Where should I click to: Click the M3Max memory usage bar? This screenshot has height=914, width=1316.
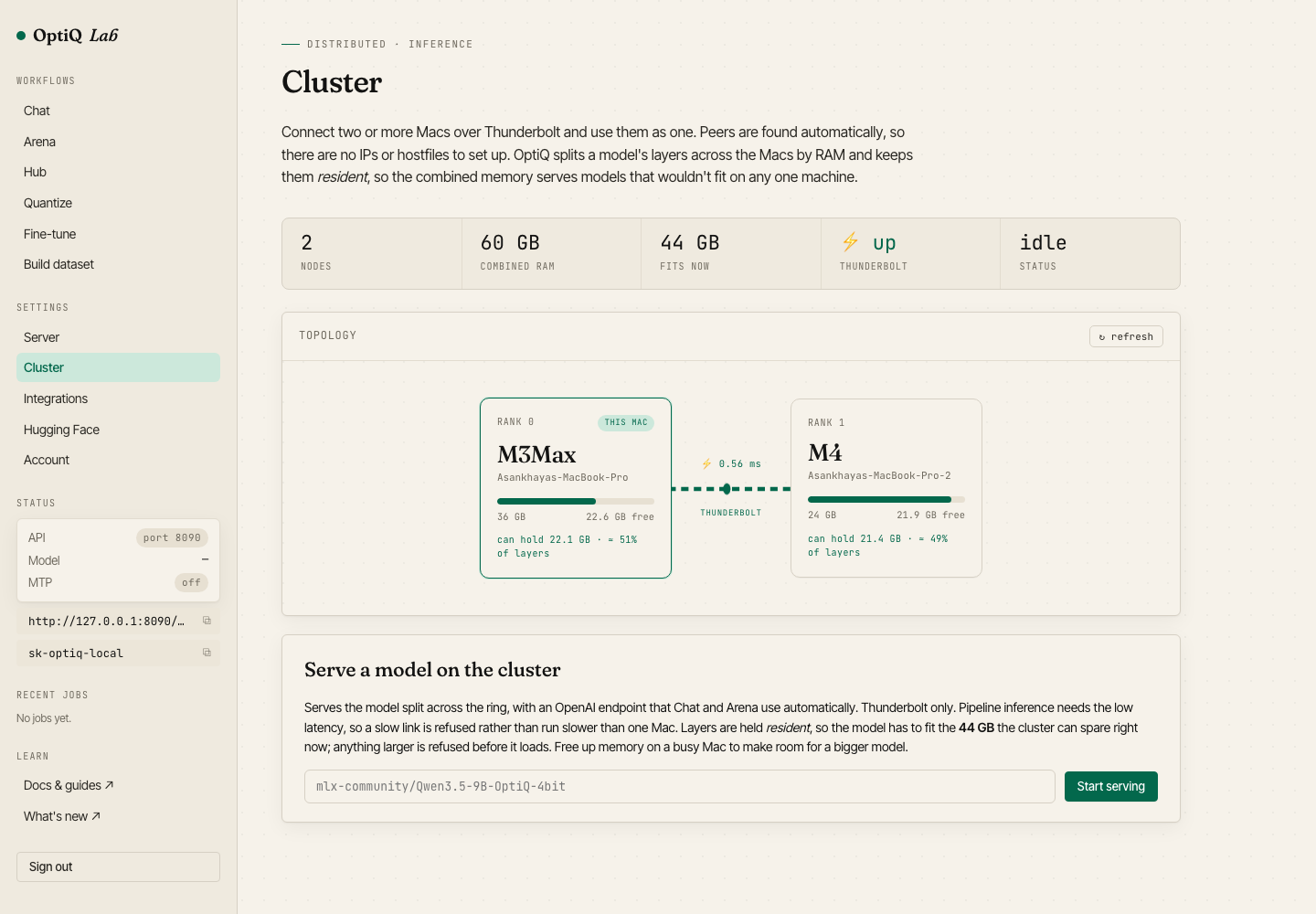click(x=576, y=501)
